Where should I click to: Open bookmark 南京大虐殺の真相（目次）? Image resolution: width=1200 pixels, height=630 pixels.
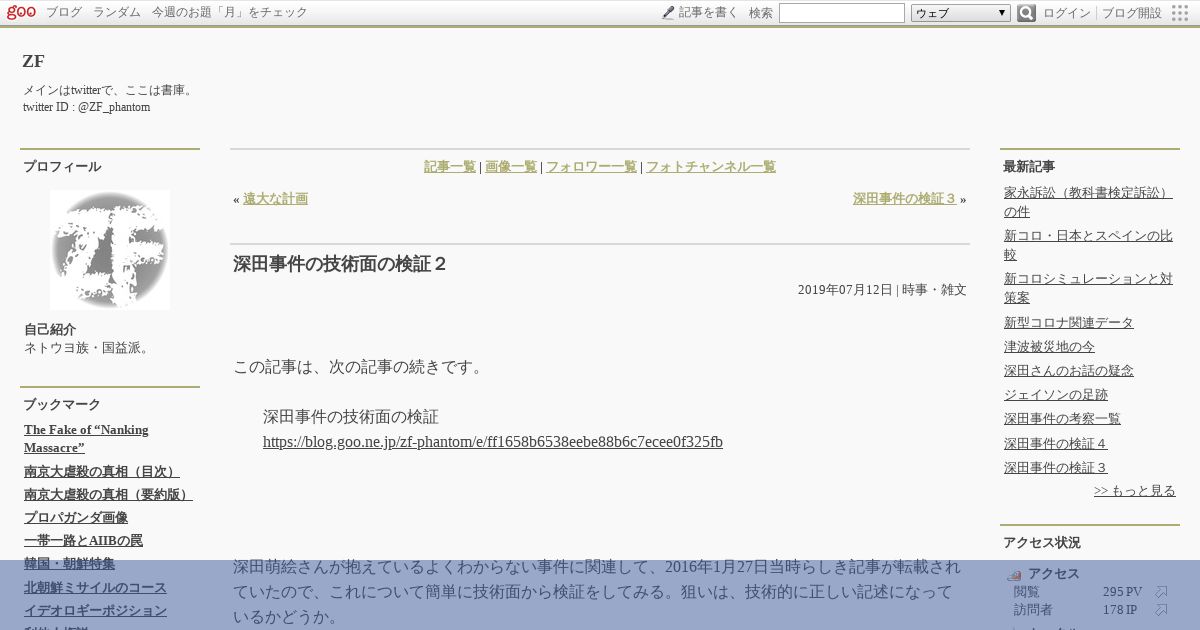[101, 471]
